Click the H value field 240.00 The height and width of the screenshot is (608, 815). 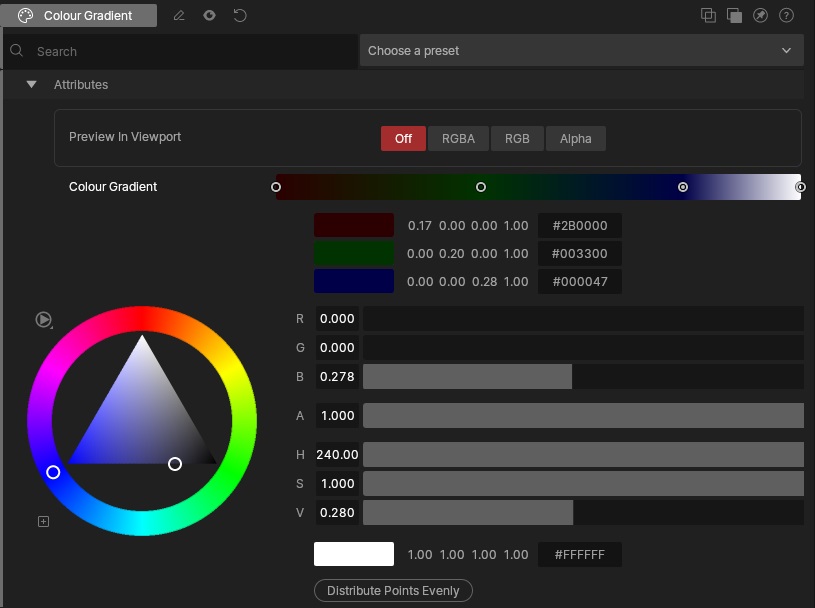point(337,455)
